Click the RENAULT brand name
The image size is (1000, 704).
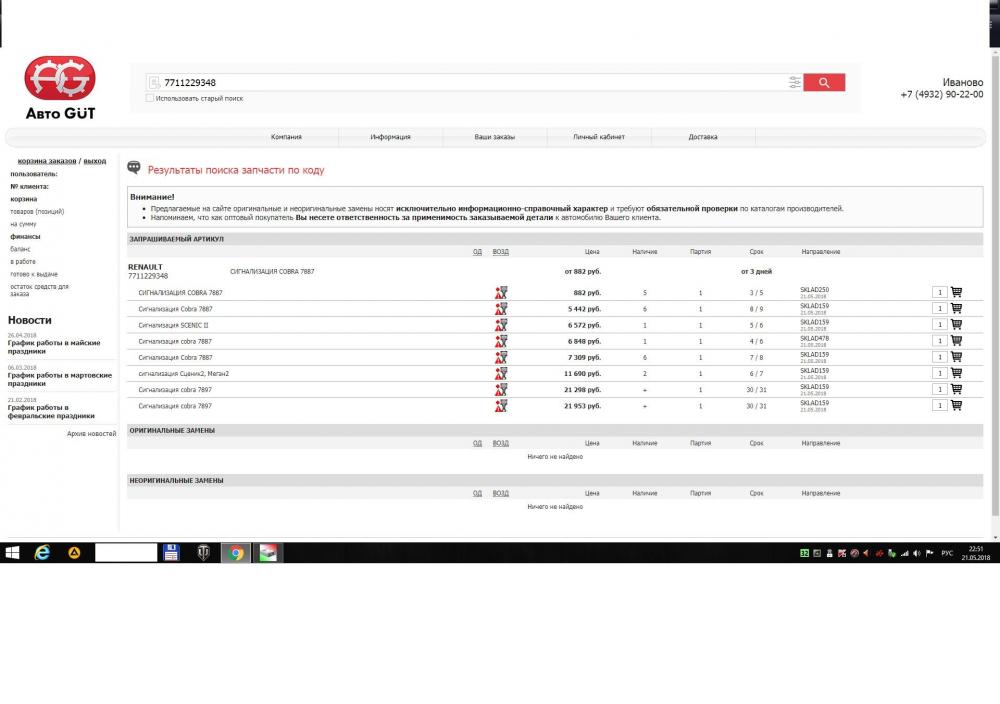click(145, 267)
